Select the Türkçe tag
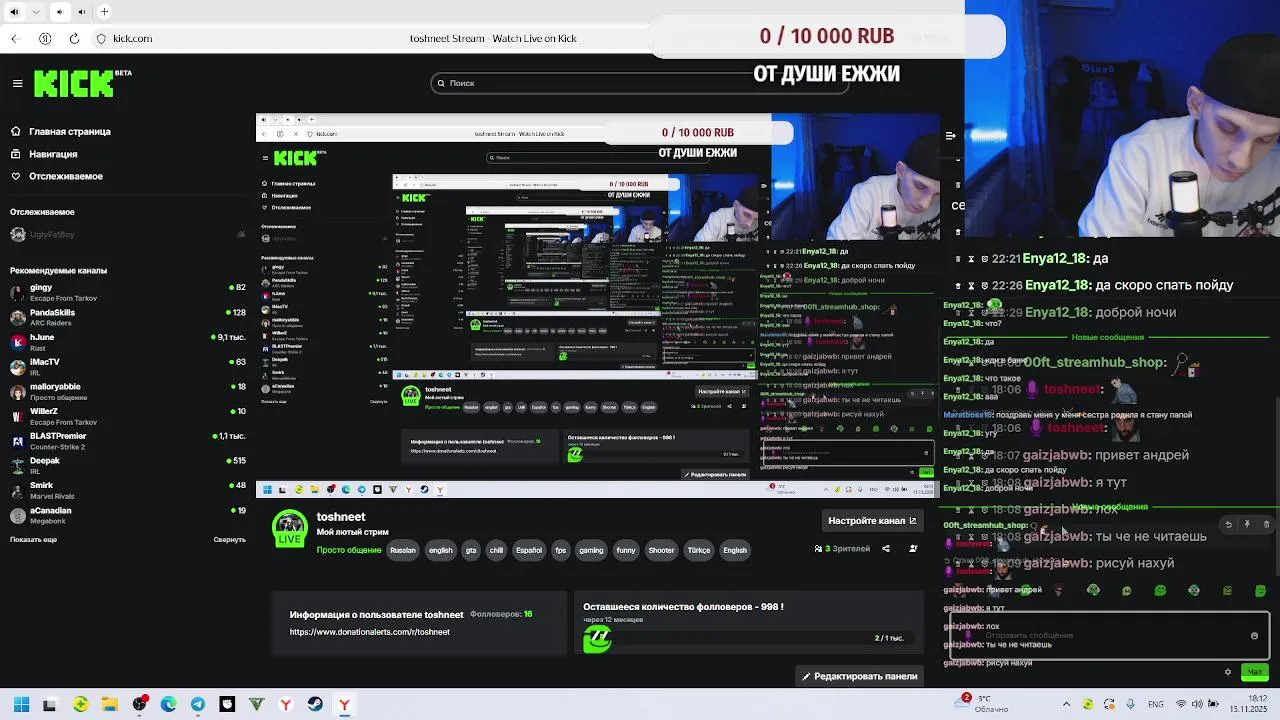This screenshot has width=1280, height=720. [699, 550]
